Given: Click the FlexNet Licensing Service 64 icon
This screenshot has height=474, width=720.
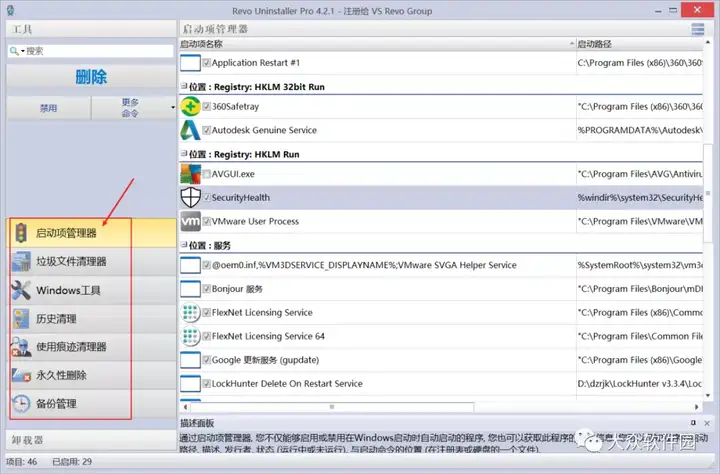Looking at the screenshot, I should (x=190, y=336).
